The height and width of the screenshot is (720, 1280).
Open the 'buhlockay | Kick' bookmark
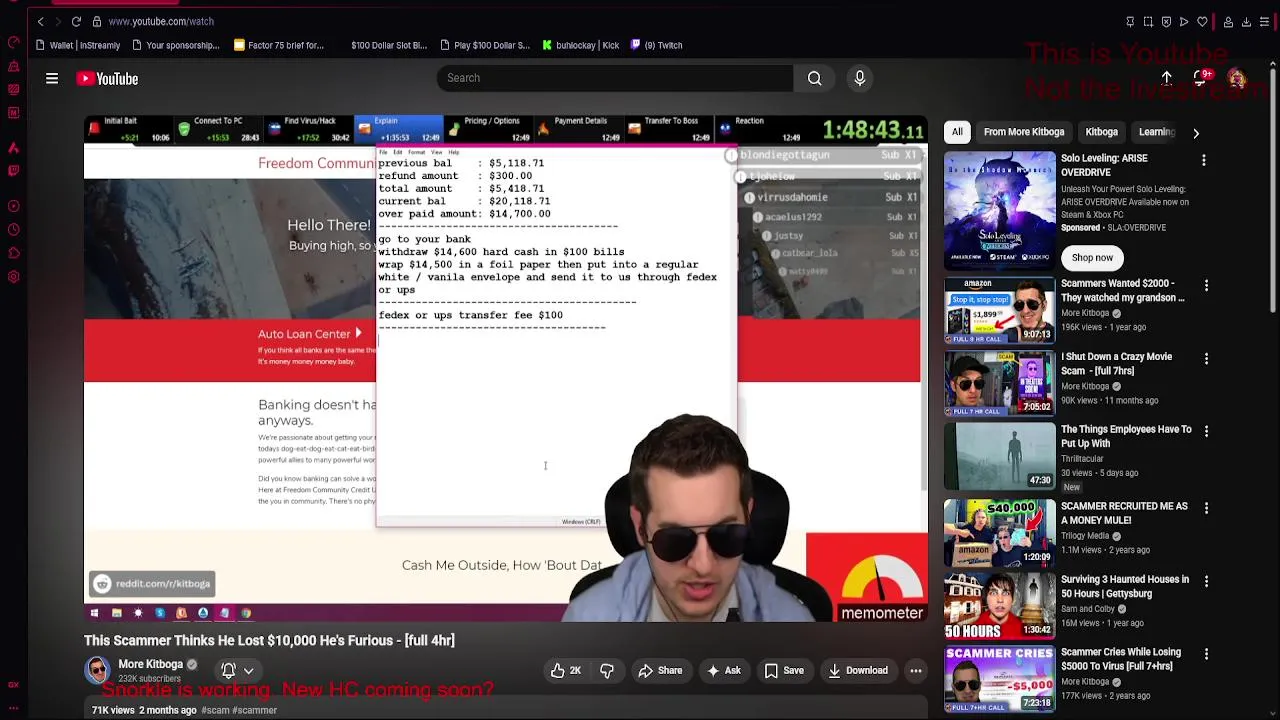(581, 45)
